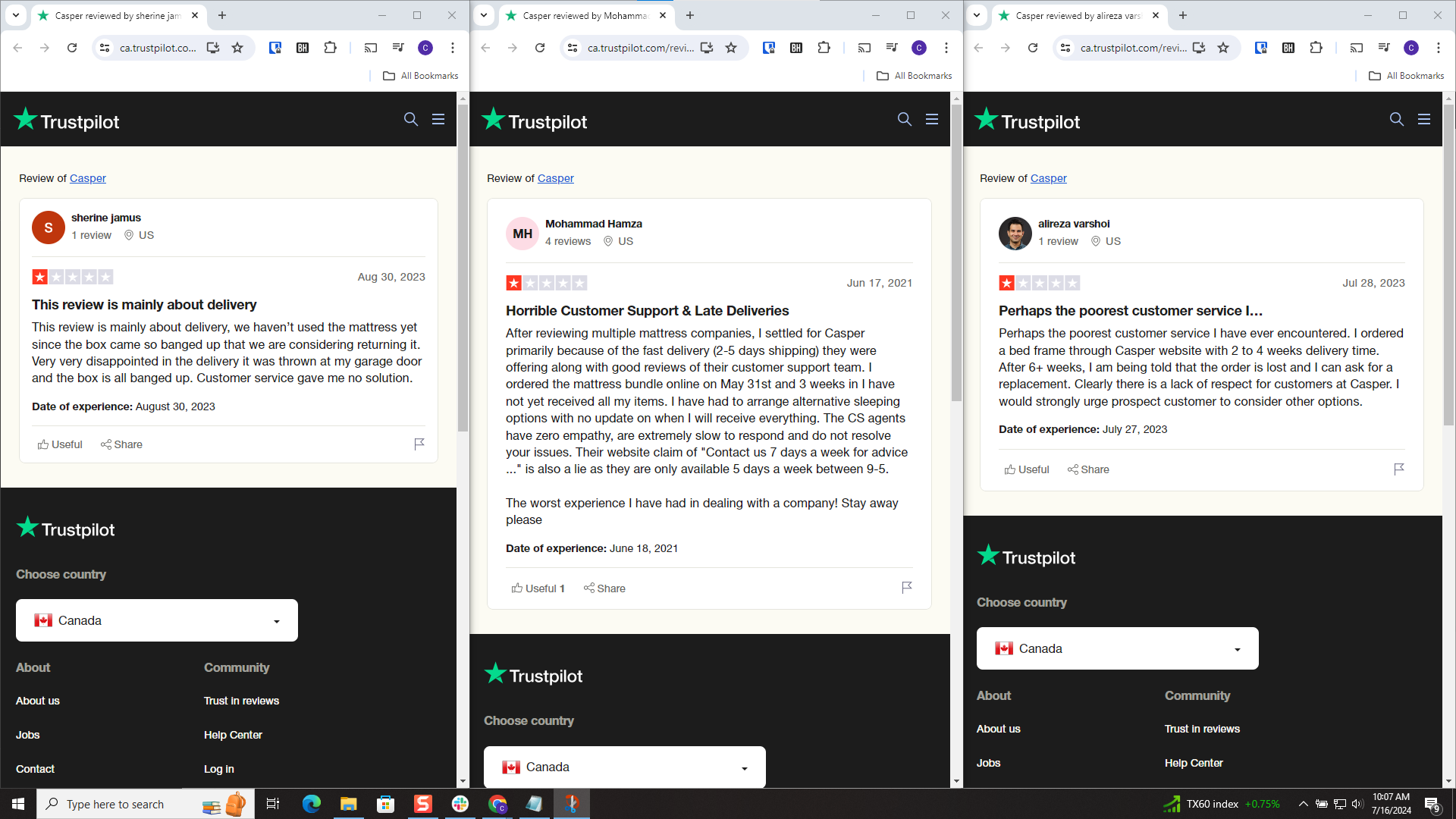
Task: Expand tab search arrow in Mohammad Hamza window
Action: [x=484, y=15]
